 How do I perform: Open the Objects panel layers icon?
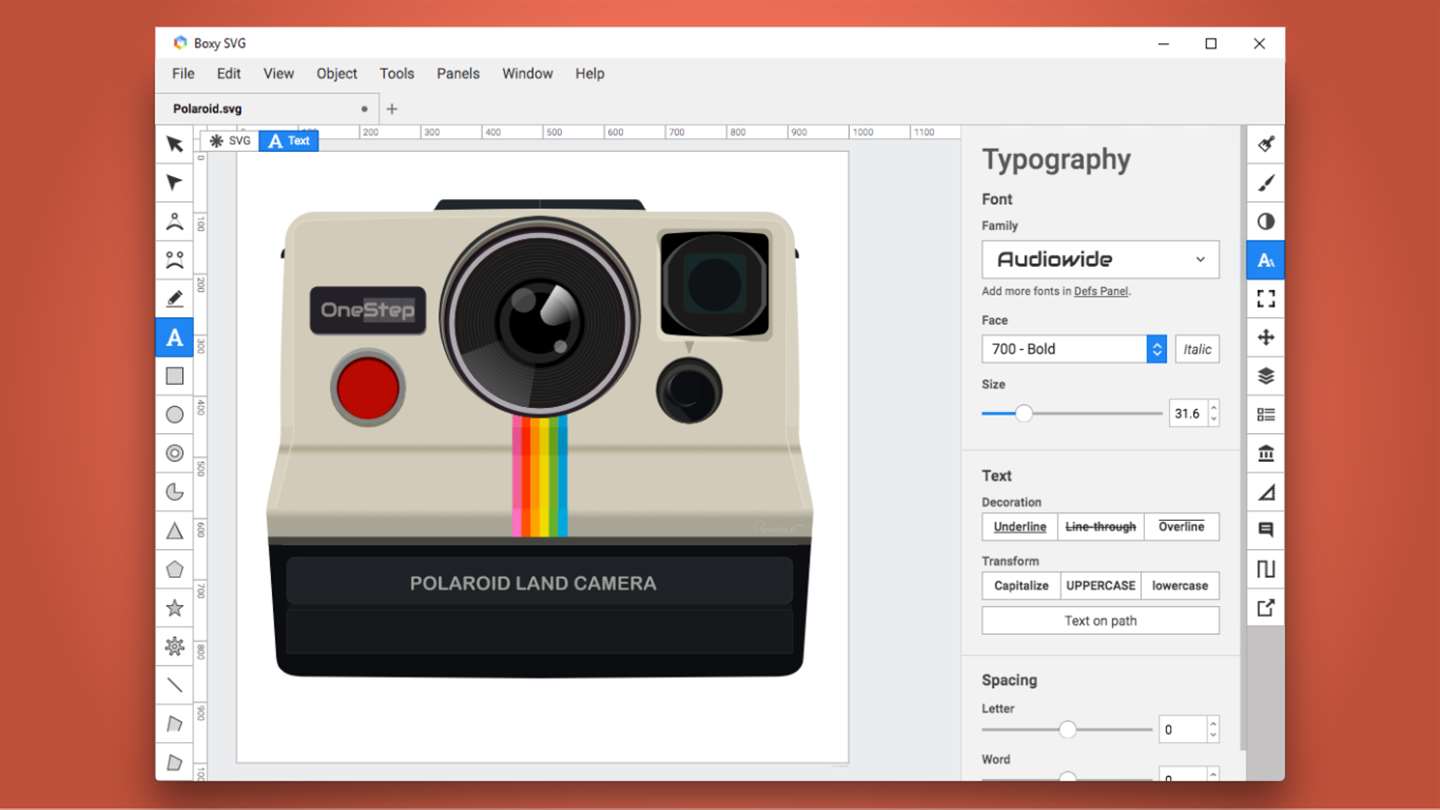pyautogui.click(x=1266, y=376)
